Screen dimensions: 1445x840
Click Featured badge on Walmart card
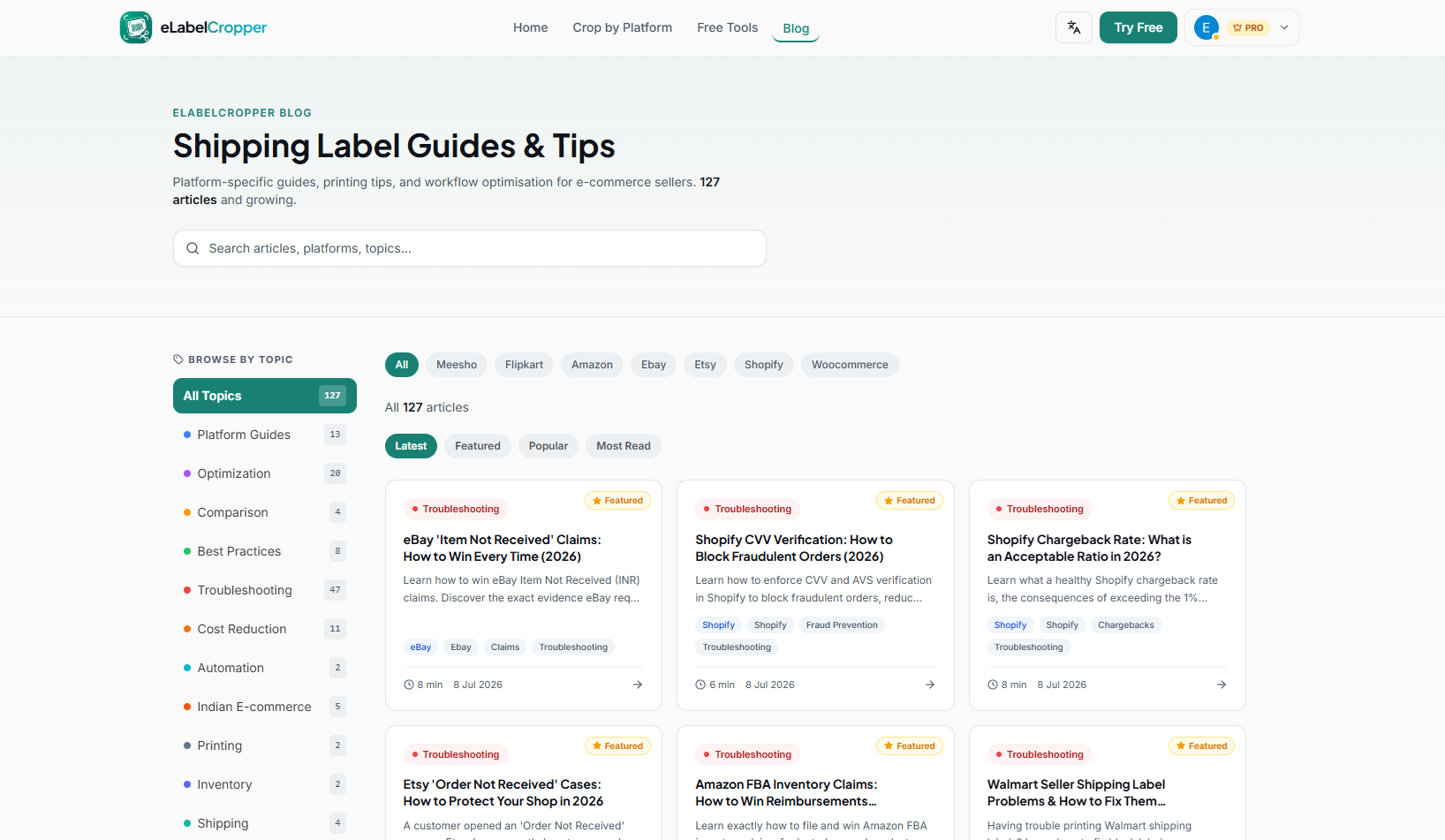[1201, 746]
